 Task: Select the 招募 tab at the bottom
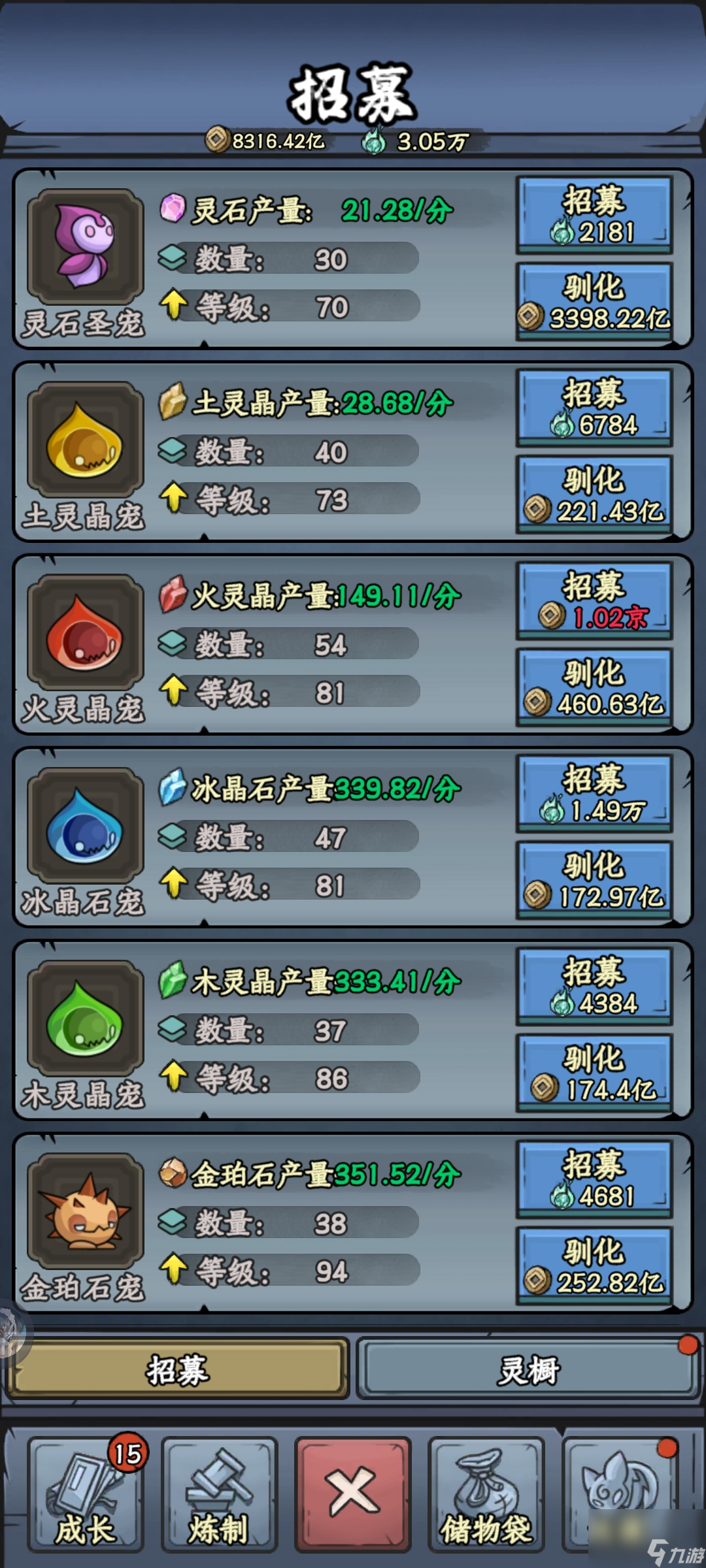coord(177,1369)
